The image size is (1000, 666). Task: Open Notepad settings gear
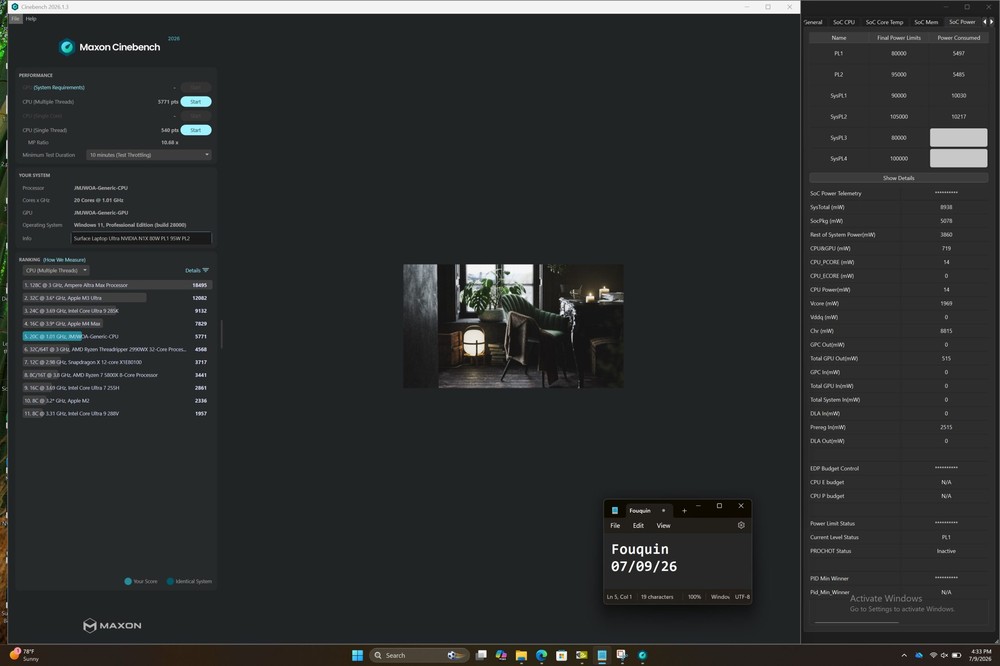coord(741,526)
